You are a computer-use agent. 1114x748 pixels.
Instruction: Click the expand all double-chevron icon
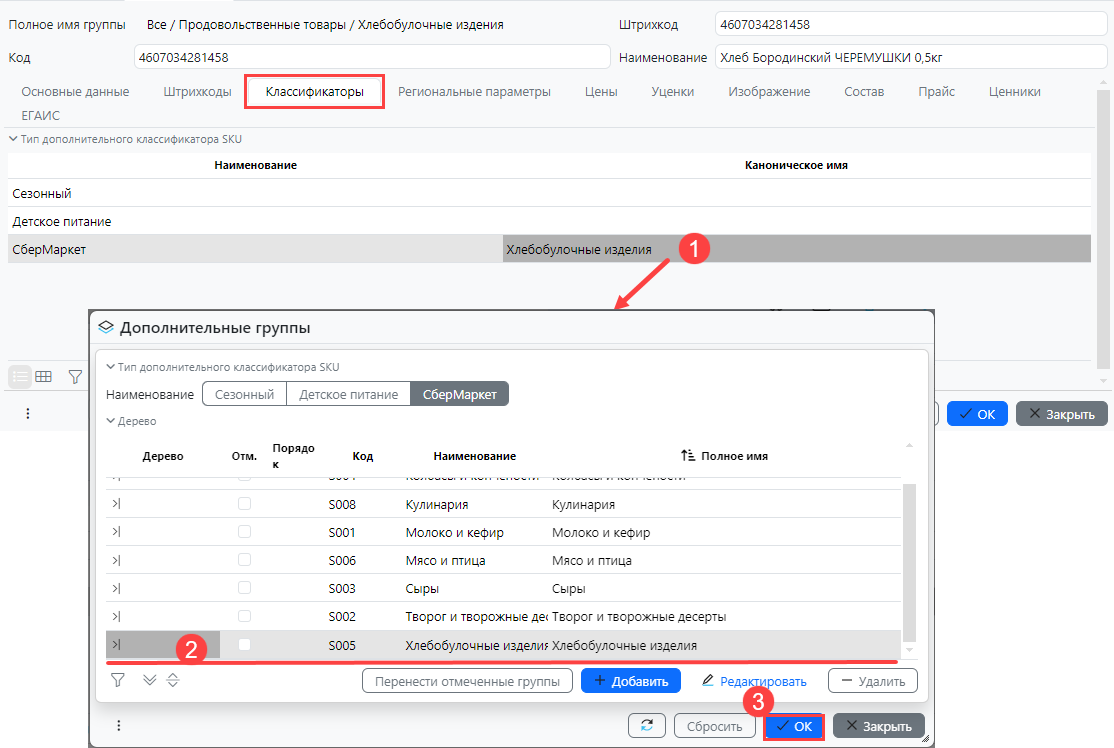pos(150,680)
